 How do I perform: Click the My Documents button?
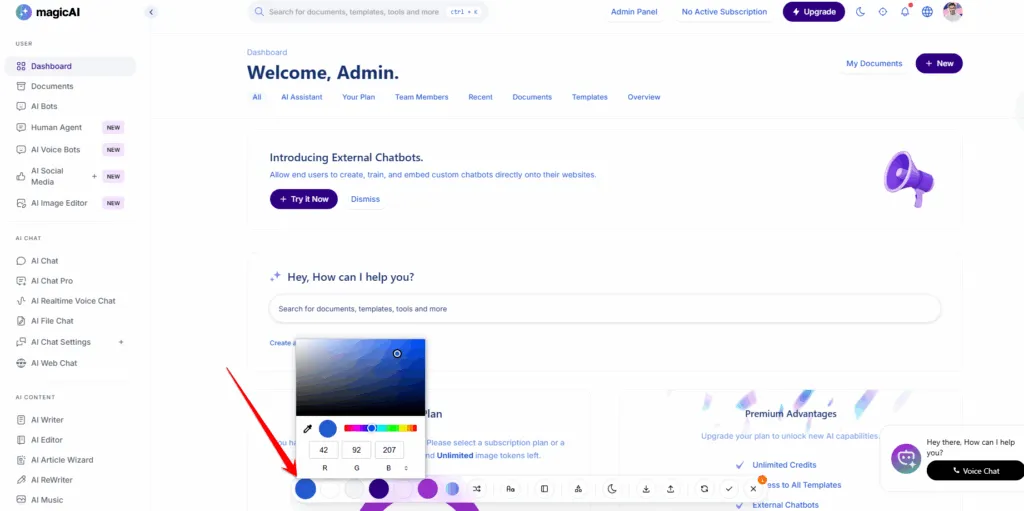point(874,63)
